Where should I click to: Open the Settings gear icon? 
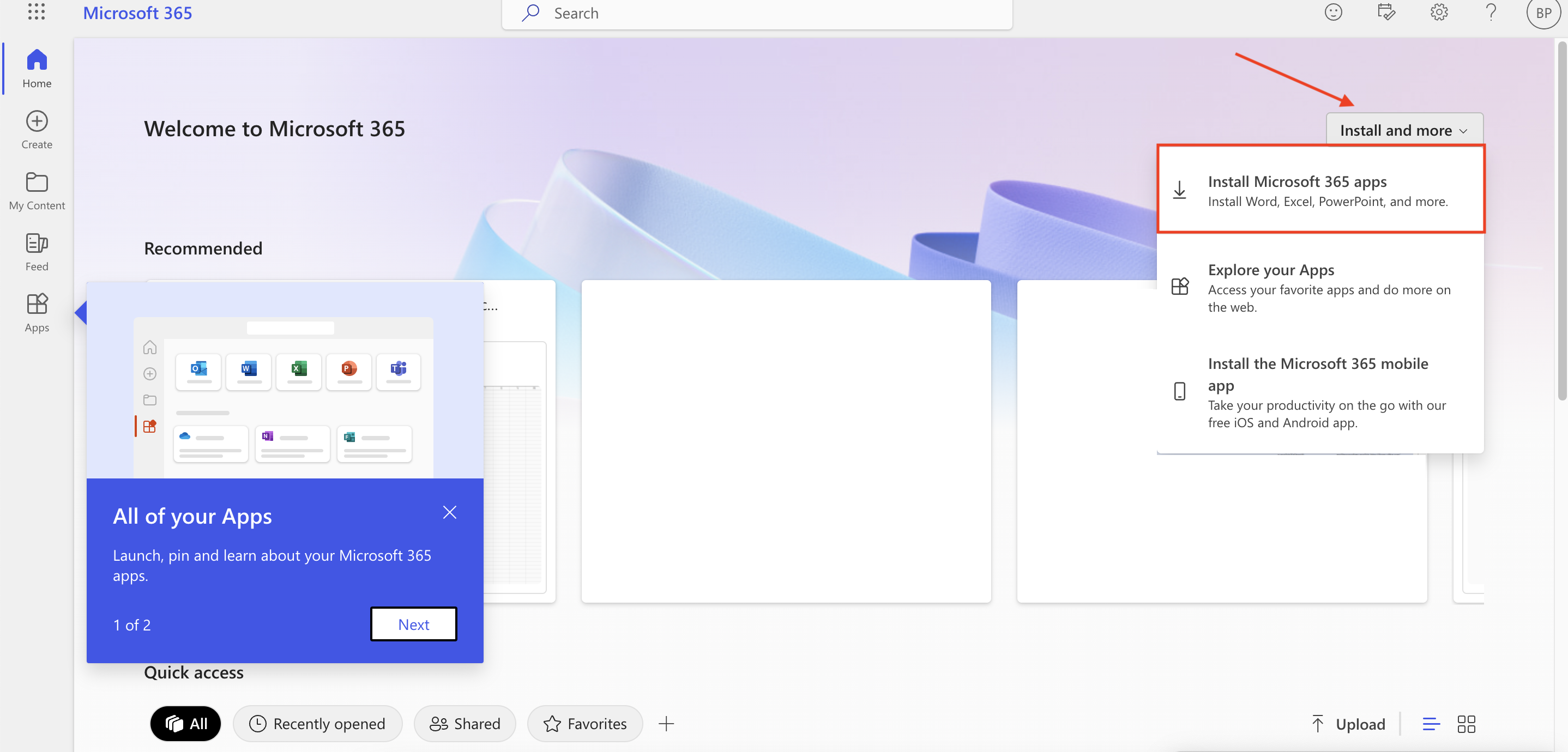coord(1439,12)
